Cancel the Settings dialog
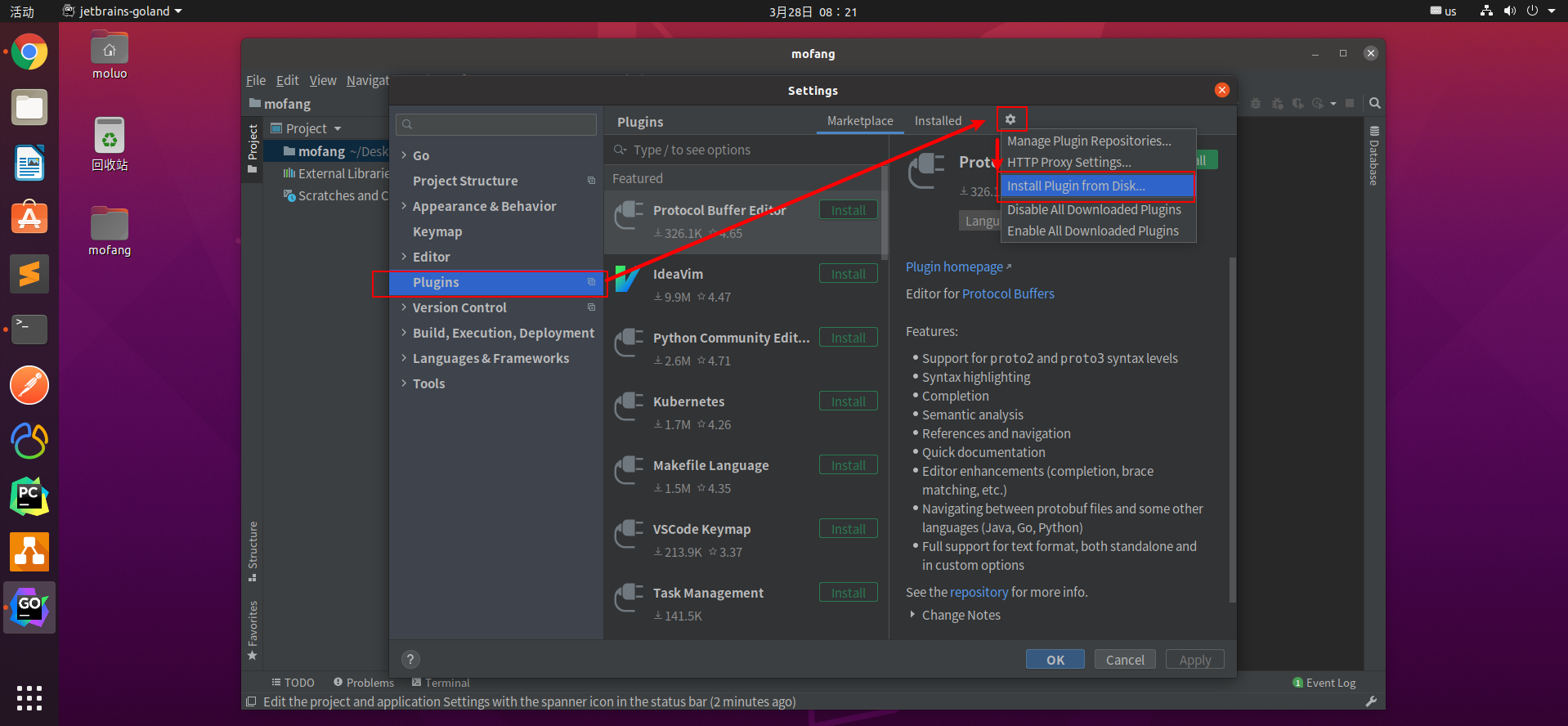The image size is (1568, 726). [x=1125, y=659]
